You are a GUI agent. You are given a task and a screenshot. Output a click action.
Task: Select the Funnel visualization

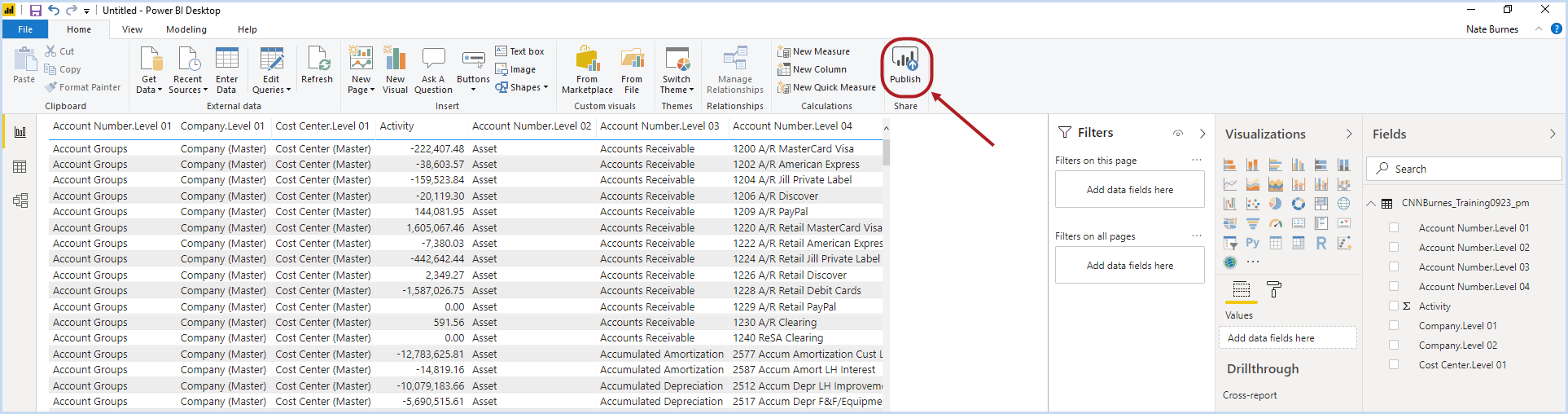click(x=1252, y=223)
